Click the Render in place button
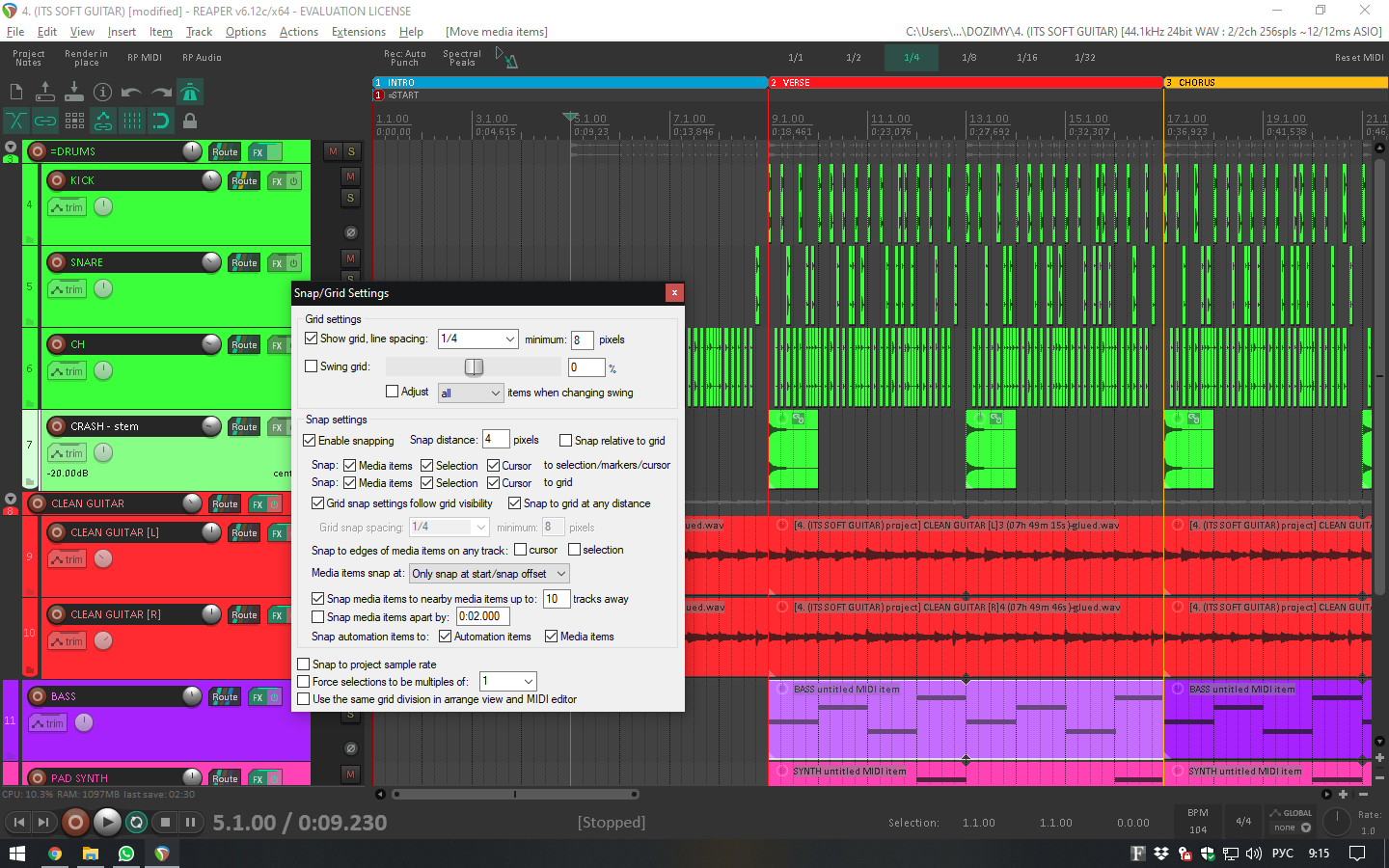Viewport: 1389px width, 868px height. pyautogui.click(x=87, y=58)
